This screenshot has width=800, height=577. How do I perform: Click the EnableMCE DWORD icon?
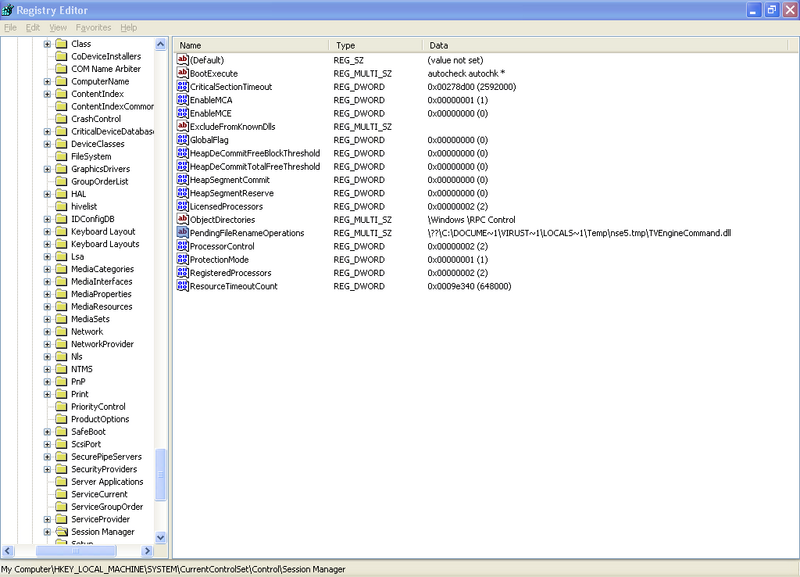pos(183,113)
